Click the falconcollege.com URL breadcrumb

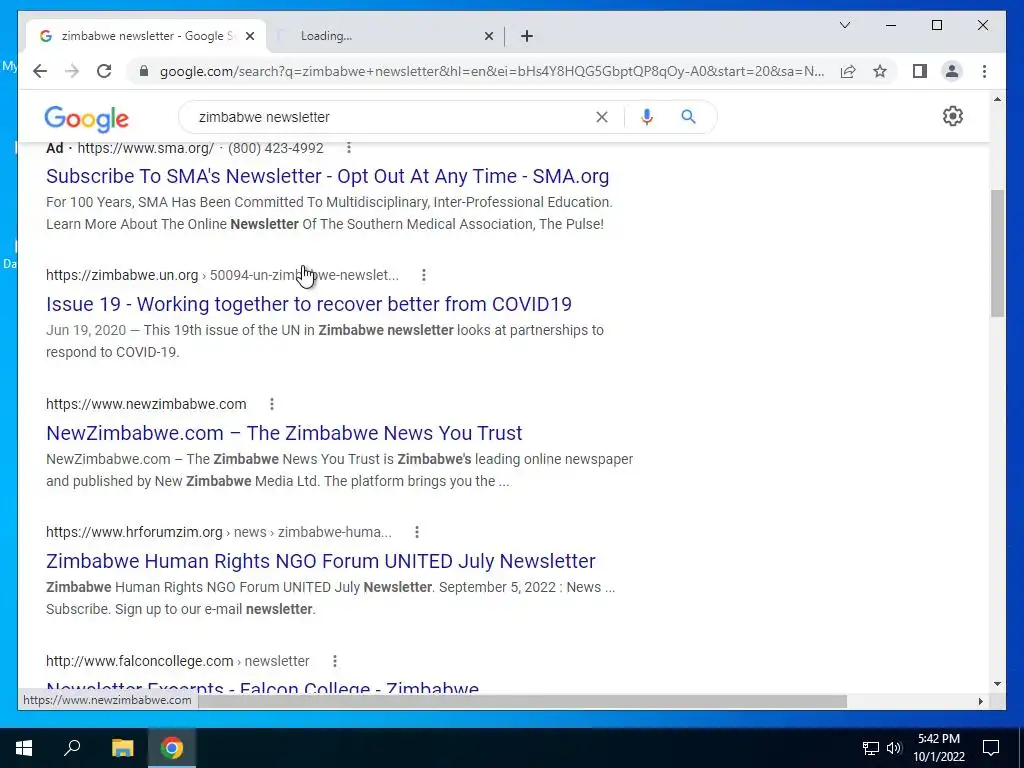[178, 661]
